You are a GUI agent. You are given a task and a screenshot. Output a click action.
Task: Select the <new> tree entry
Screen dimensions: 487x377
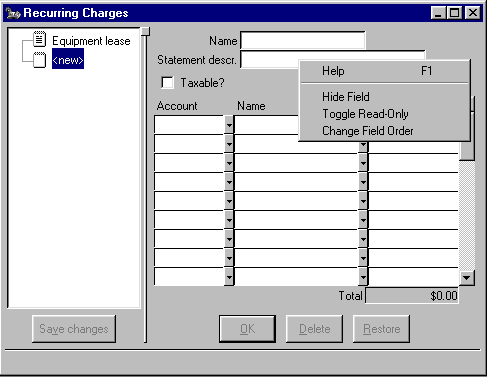pos(68,60)
